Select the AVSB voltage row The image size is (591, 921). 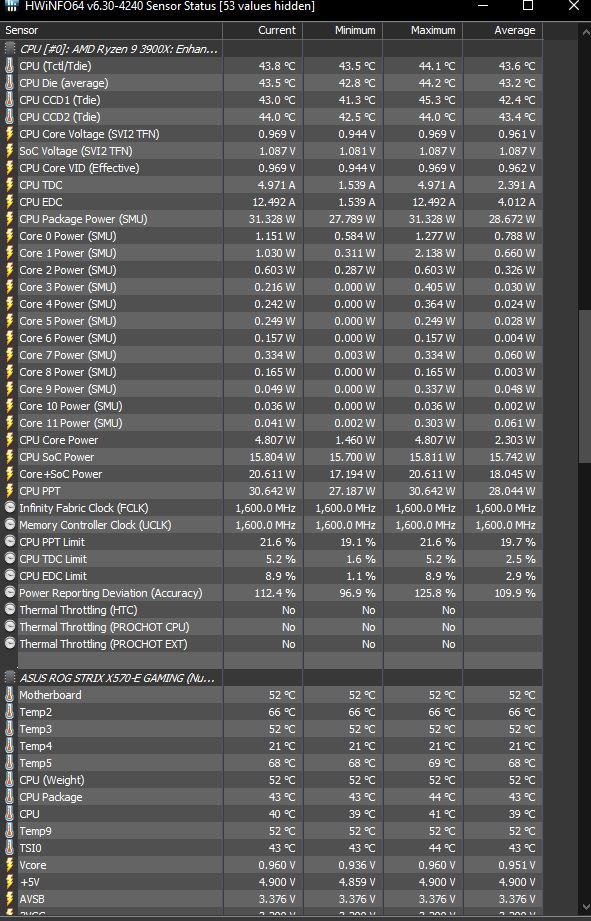pyautogui.click(x=271, y=899)
